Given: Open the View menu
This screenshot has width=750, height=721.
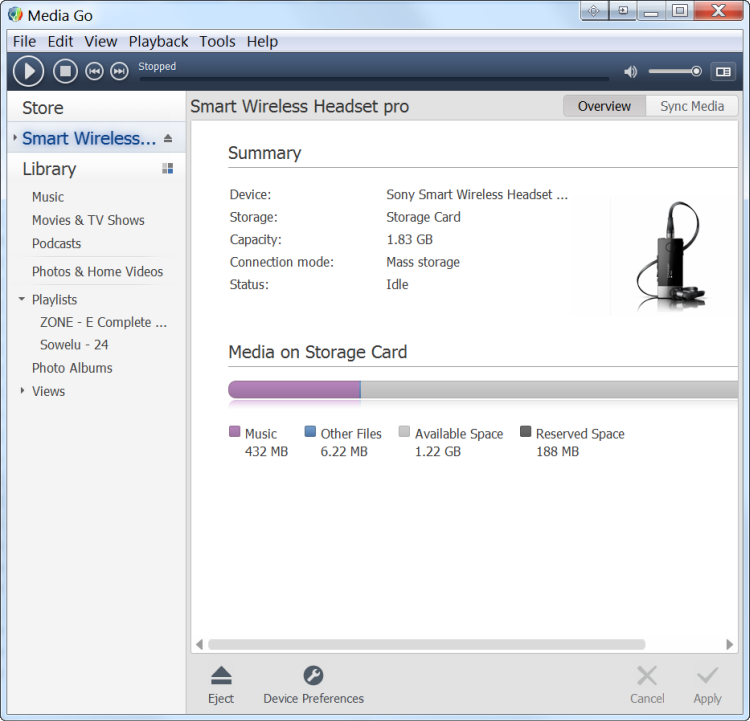Looking at the screenshot, I should (x=101, y=41).
